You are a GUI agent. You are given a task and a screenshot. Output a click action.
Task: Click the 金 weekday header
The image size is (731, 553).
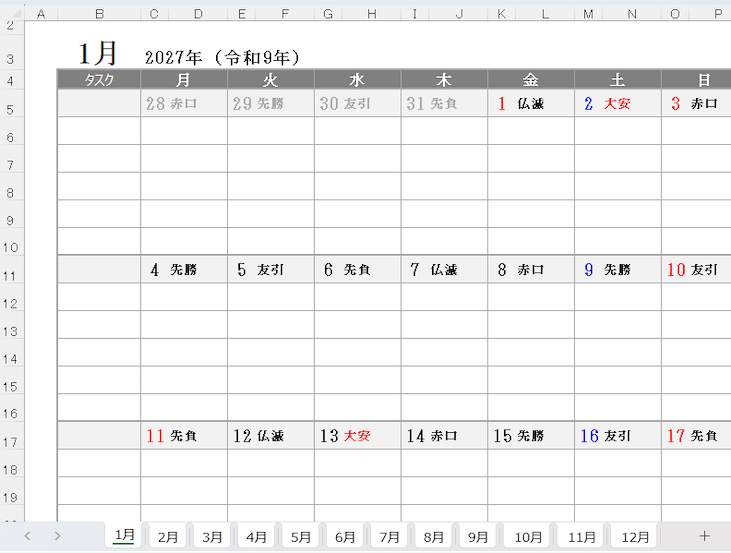click(531, 80)
